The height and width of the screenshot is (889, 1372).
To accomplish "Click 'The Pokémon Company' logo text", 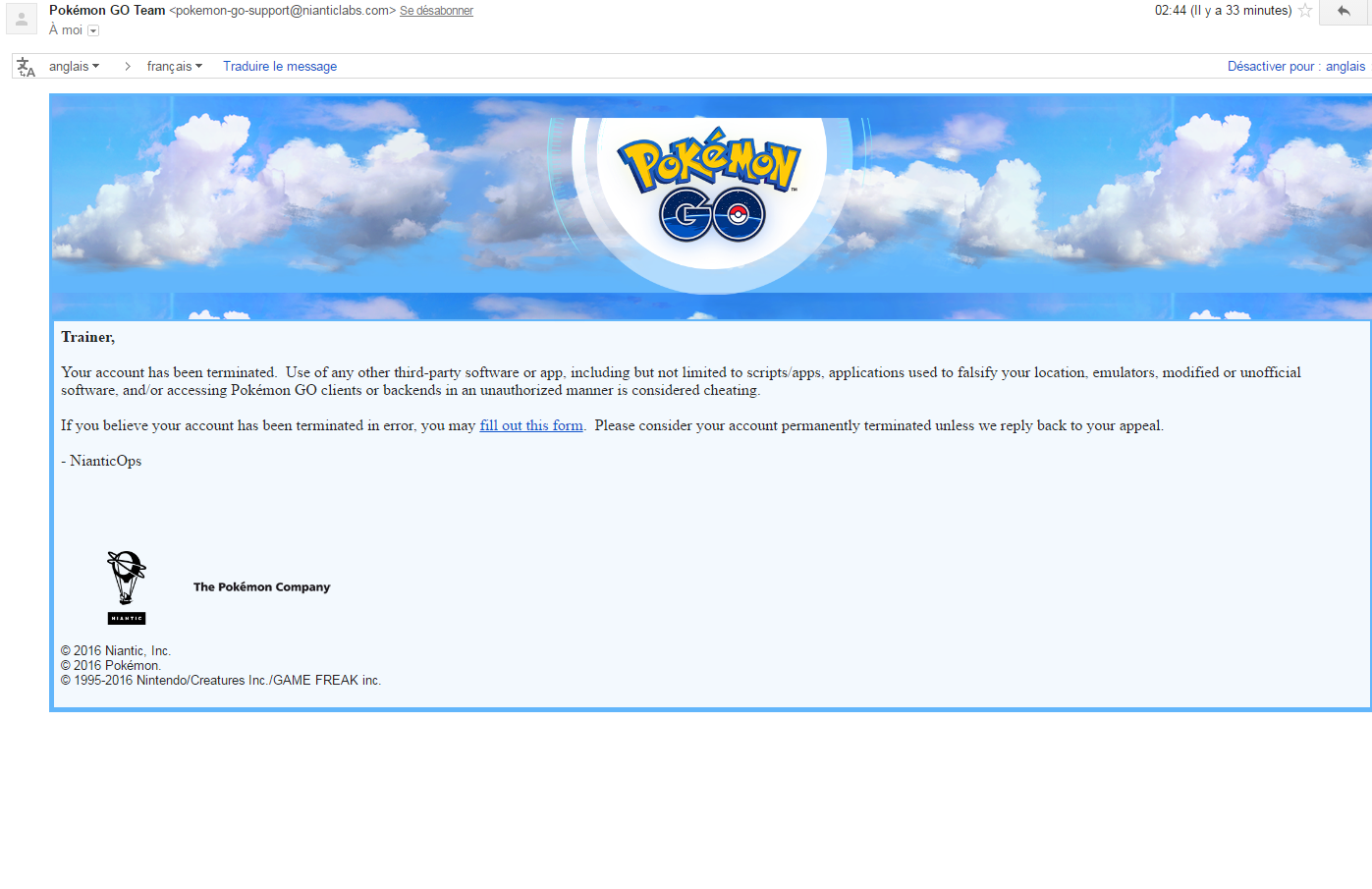I will [261, 586].
